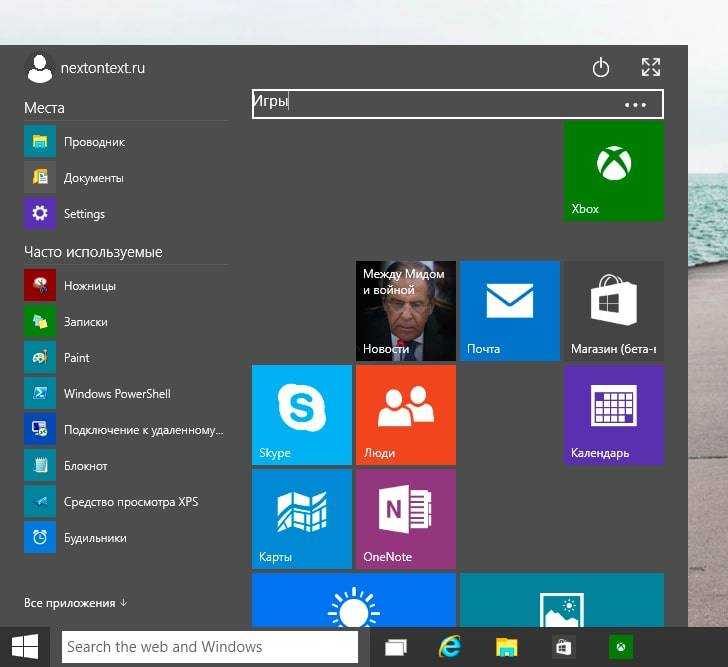Image resolution: width=728 pixels, height=667 pixels.
Task: Open the Новости news tile
Action: tap(405, 310)
